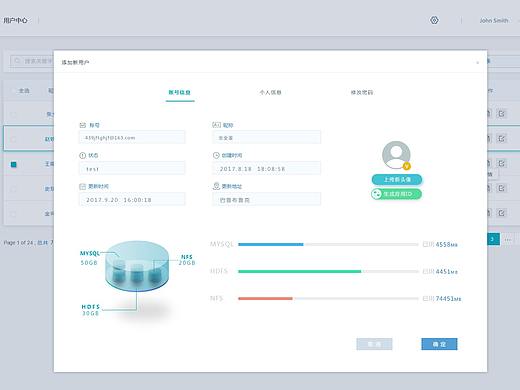Click the ID card icon beside 昵称
The height and width of the screenshot is (390, 520).
point(216,125)
